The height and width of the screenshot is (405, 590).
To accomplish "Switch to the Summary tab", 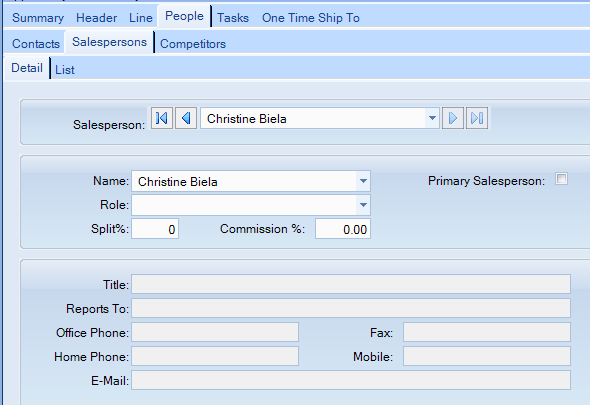I will click(38, 18).
